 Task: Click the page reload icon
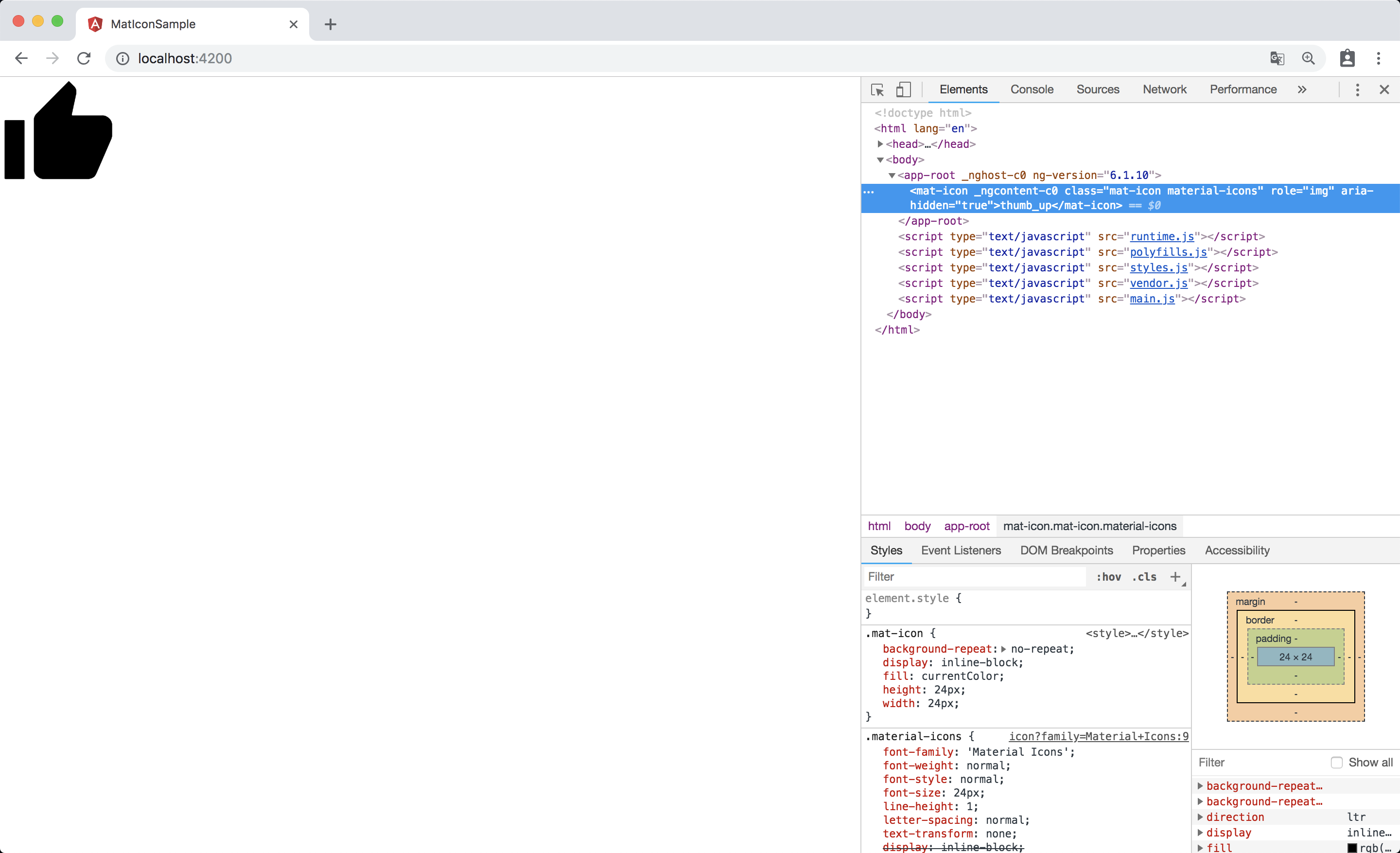(x=84, y=58)
